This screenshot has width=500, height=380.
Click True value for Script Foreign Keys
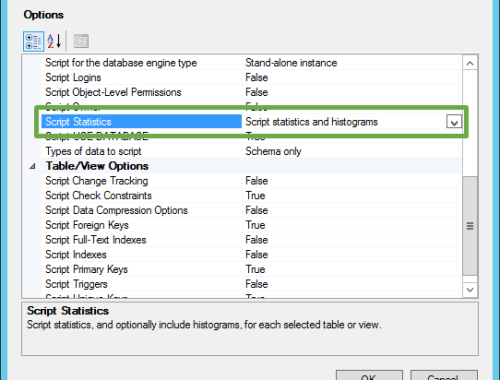[255, 225]
